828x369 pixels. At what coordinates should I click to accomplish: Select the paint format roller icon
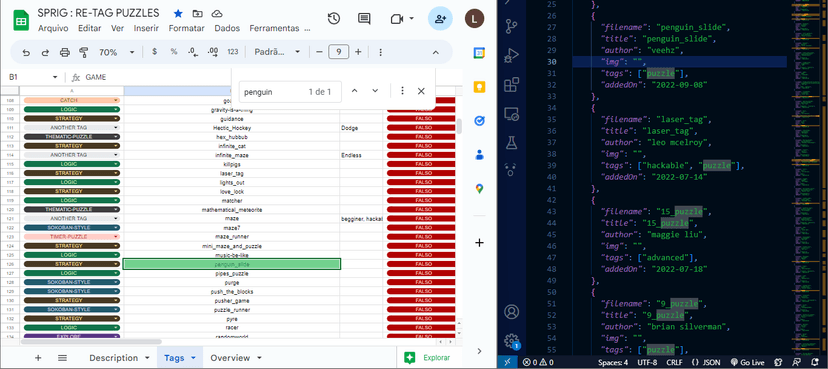pos(83,52)
